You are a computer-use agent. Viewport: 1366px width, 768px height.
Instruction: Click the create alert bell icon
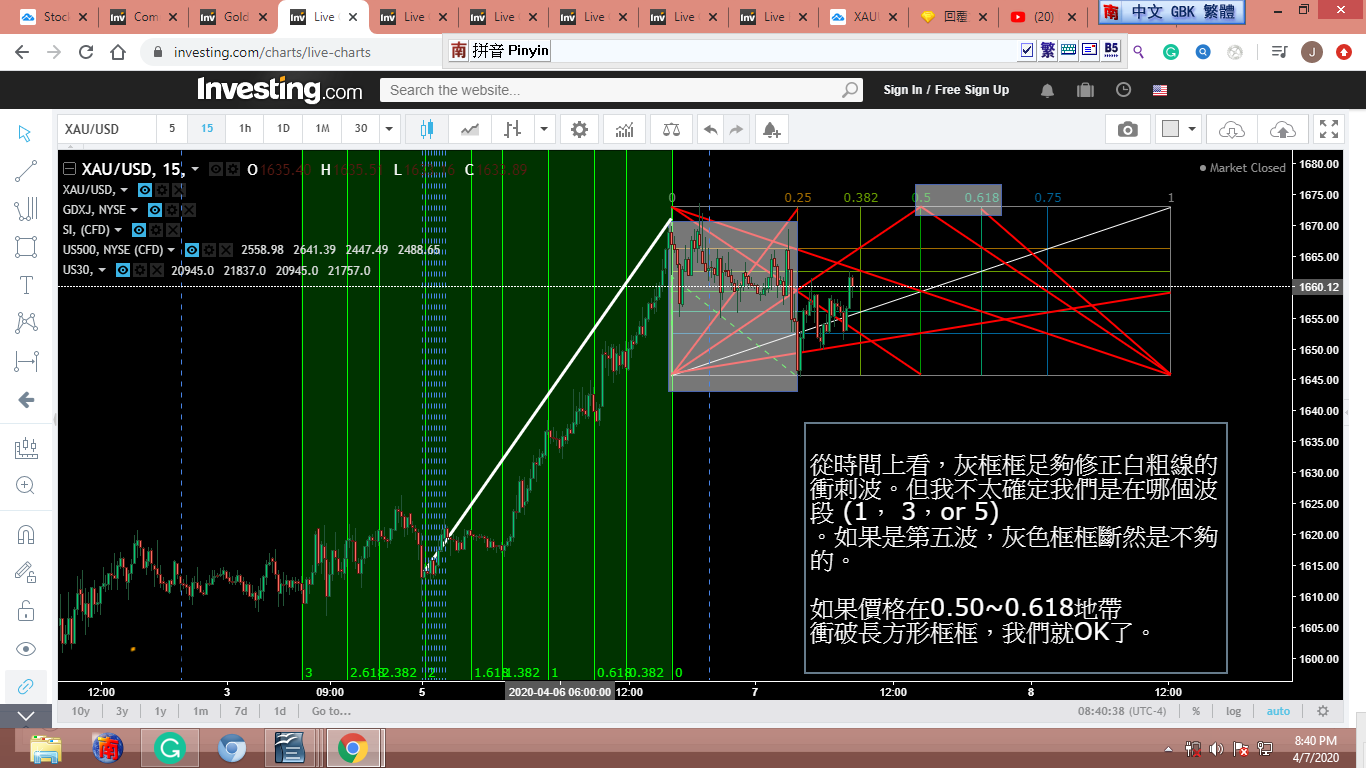tap(770, 129)
